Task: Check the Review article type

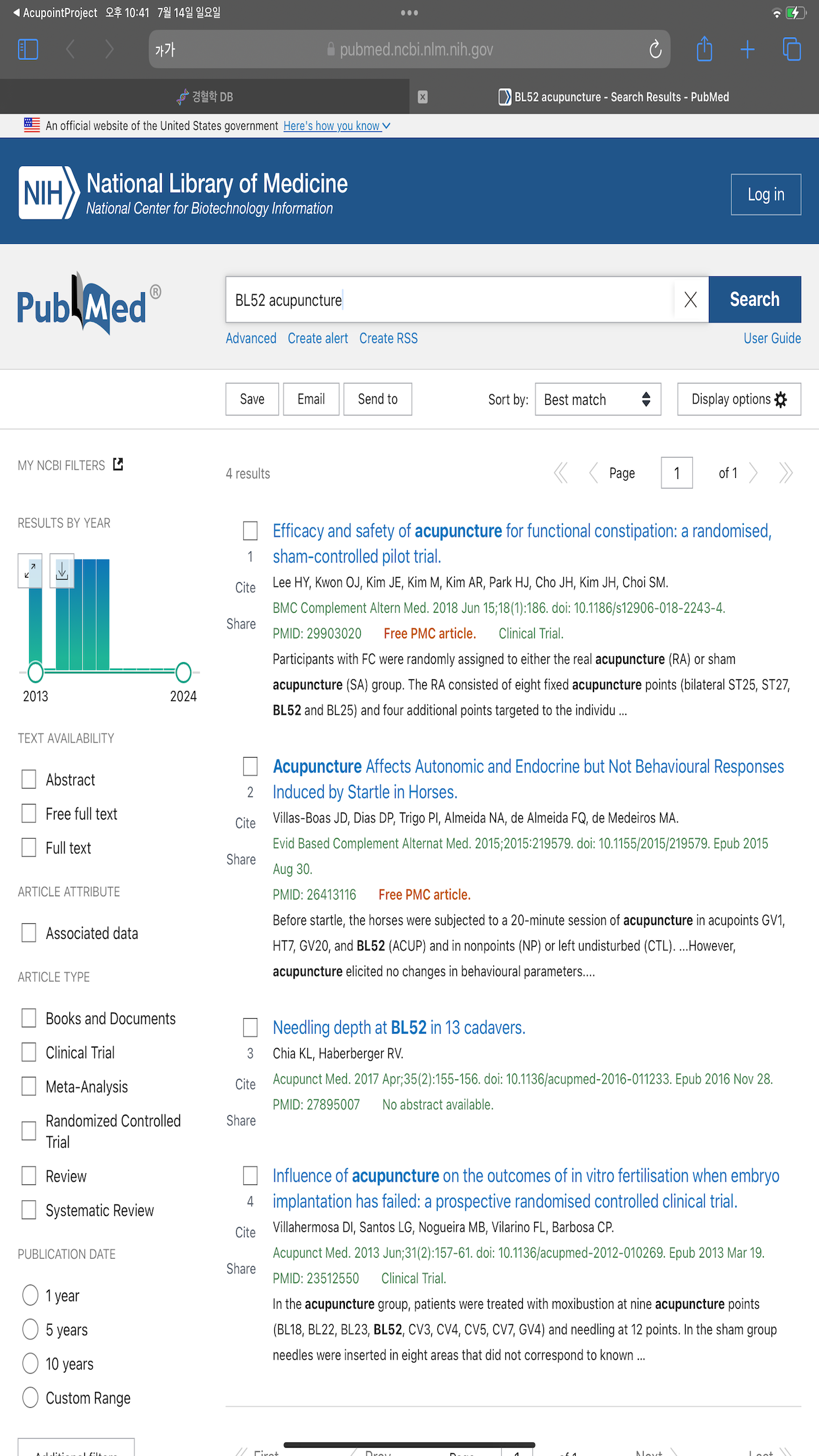Action: 29,1176
